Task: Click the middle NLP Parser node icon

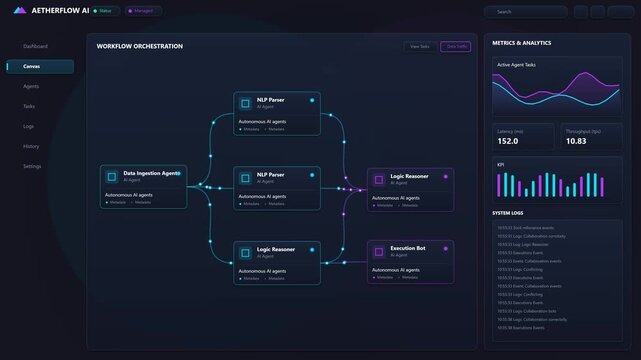Action: (245, 178)
